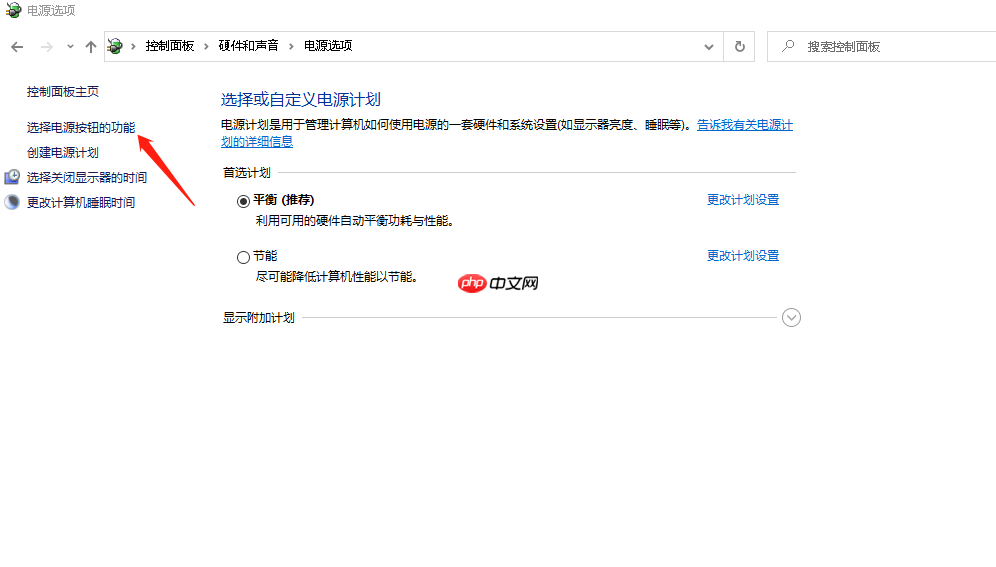Open 创建电源计划 link
The image size is (996, 567).
tap(63, 152)
